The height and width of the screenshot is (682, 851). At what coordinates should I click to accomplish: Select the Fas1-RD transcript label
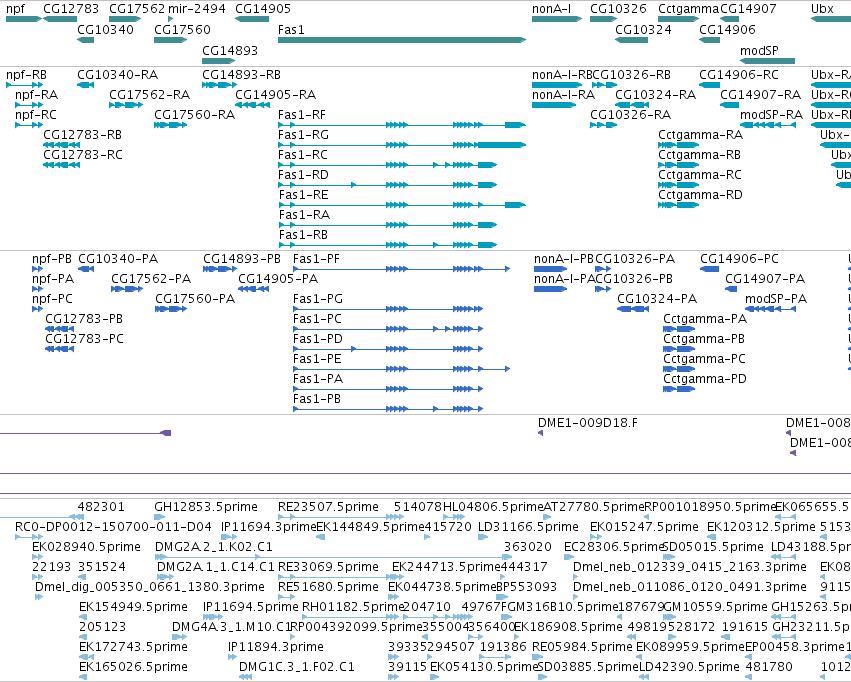[x=303, y=175]
